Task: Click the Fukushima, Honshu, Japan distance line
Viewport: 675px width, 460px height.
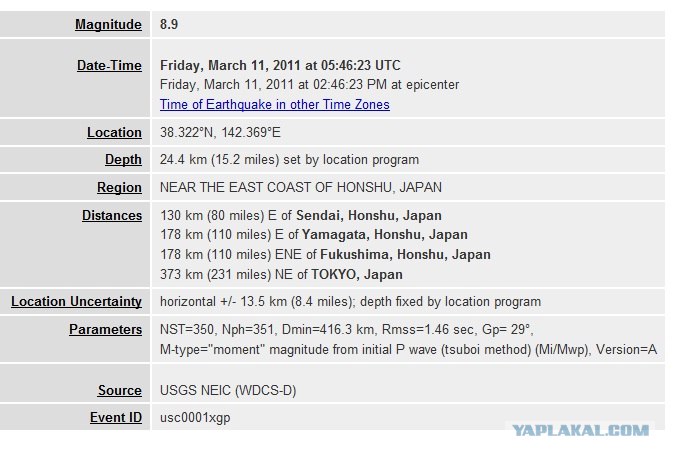Action: click(x=325, y=255)
